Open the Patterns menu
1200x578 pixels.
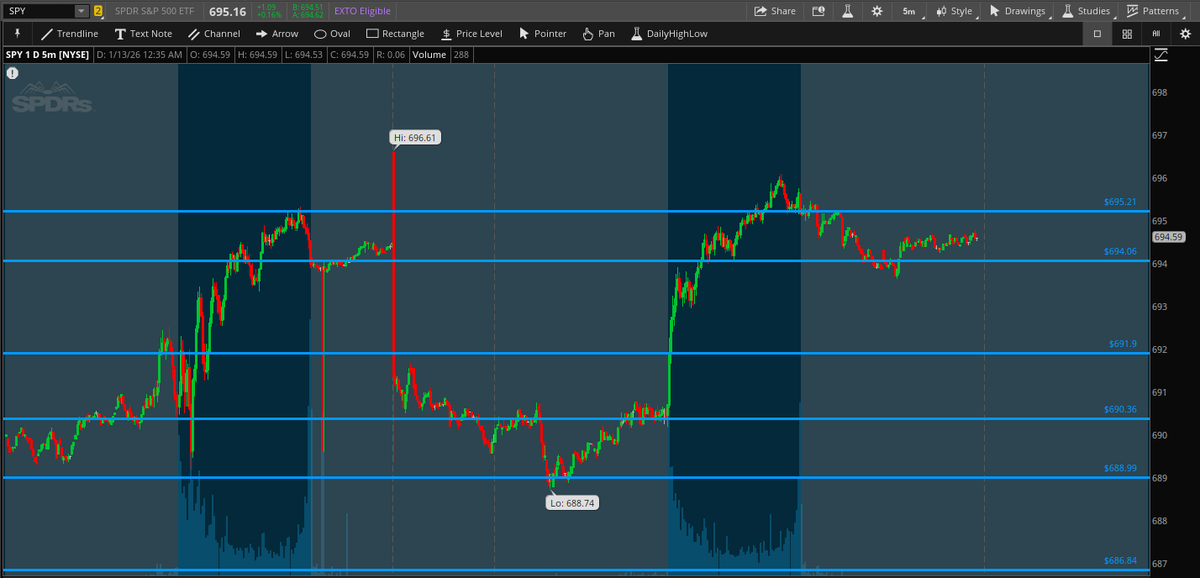tap(1158, 10)
